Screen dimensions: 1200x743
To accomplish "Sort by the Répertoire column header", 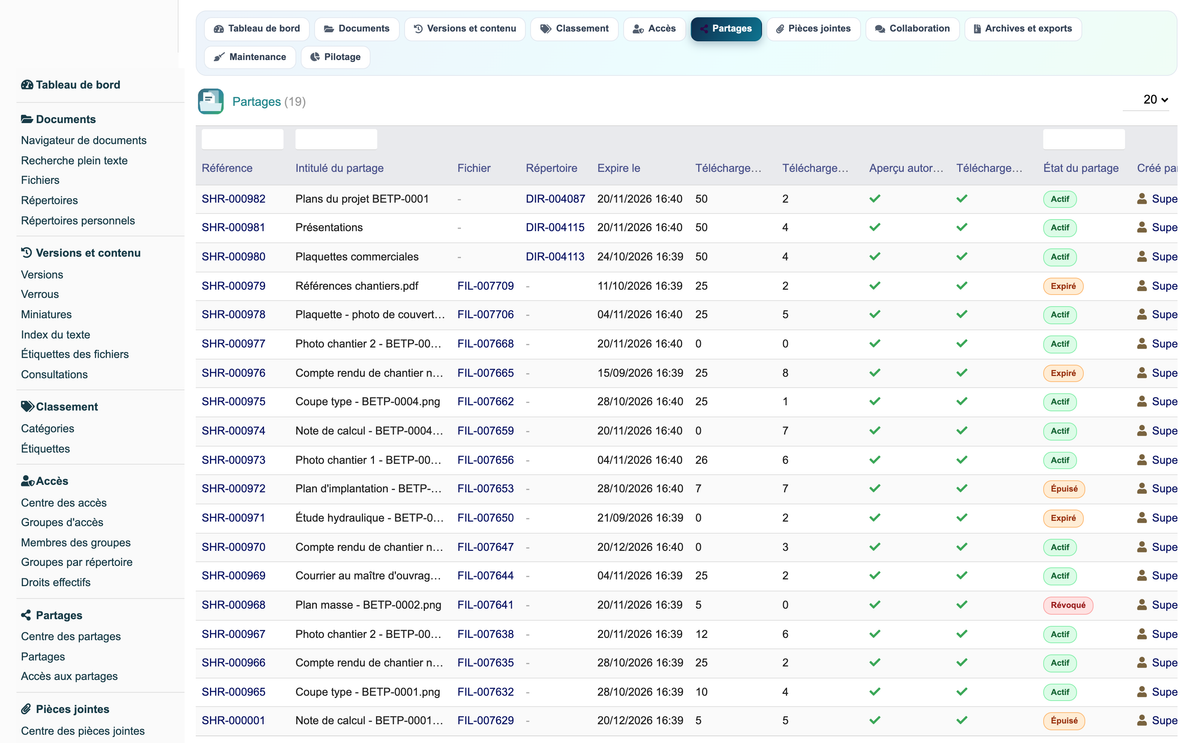I will coord(552,168).
